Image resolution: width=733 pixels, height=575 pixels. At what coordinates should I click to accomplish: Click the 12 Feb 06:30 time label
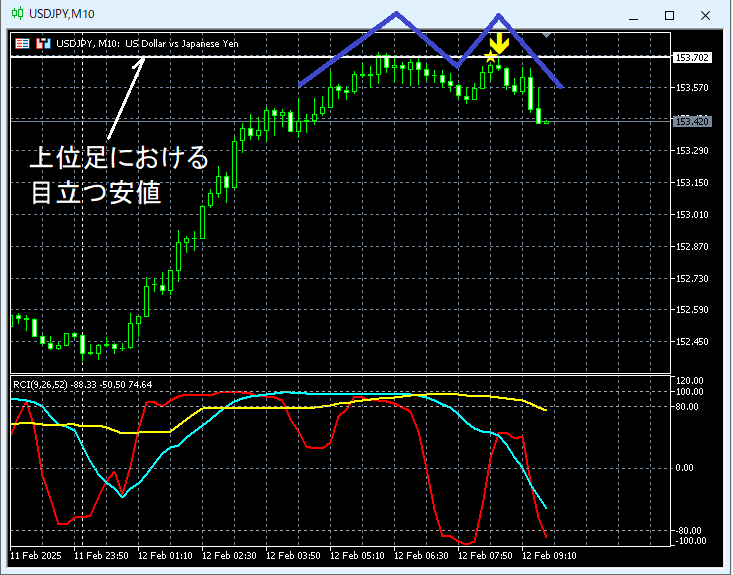coord(422,556)
